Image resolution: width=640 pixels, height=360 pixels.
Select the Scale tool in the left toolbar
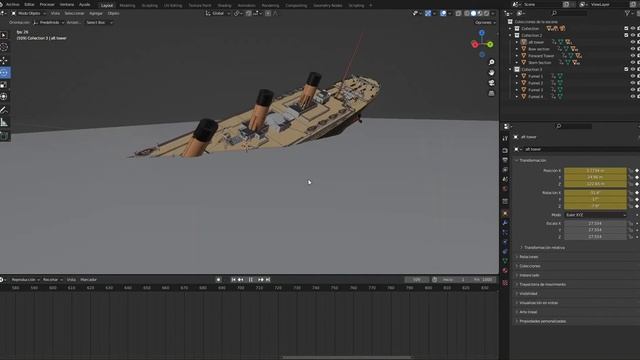(x=4, y=85)
